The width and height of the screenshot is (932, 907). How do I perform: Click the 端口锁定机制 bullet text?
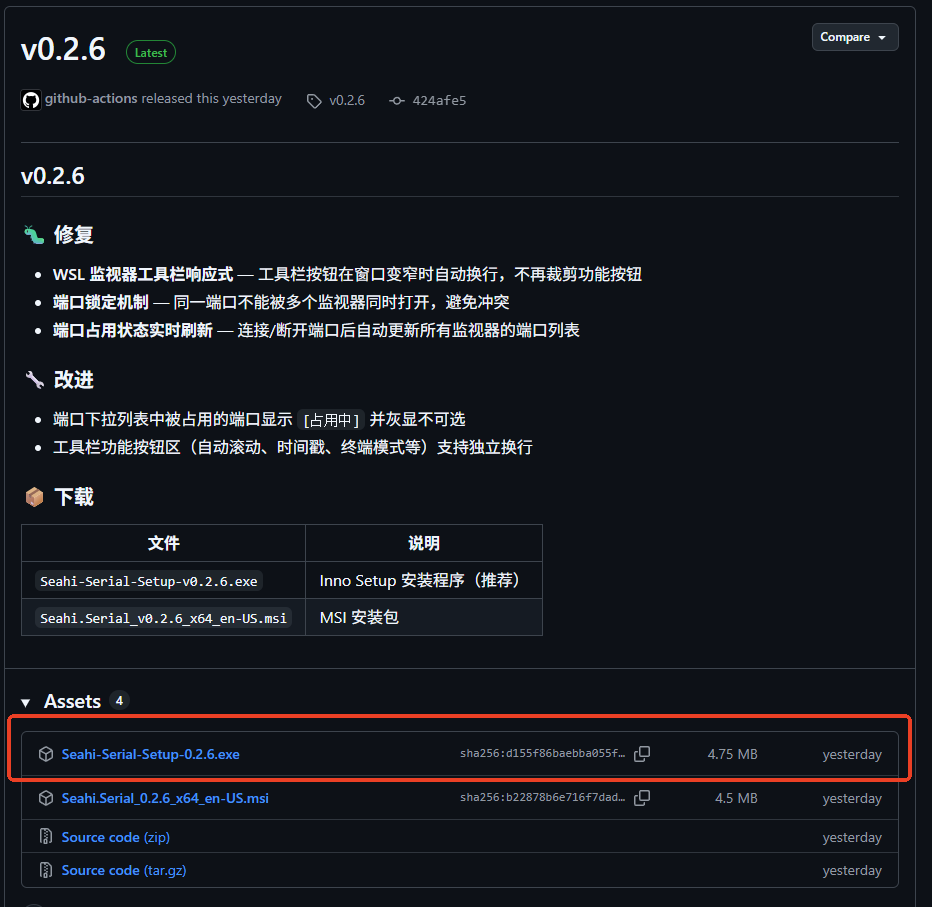(100, 302)
